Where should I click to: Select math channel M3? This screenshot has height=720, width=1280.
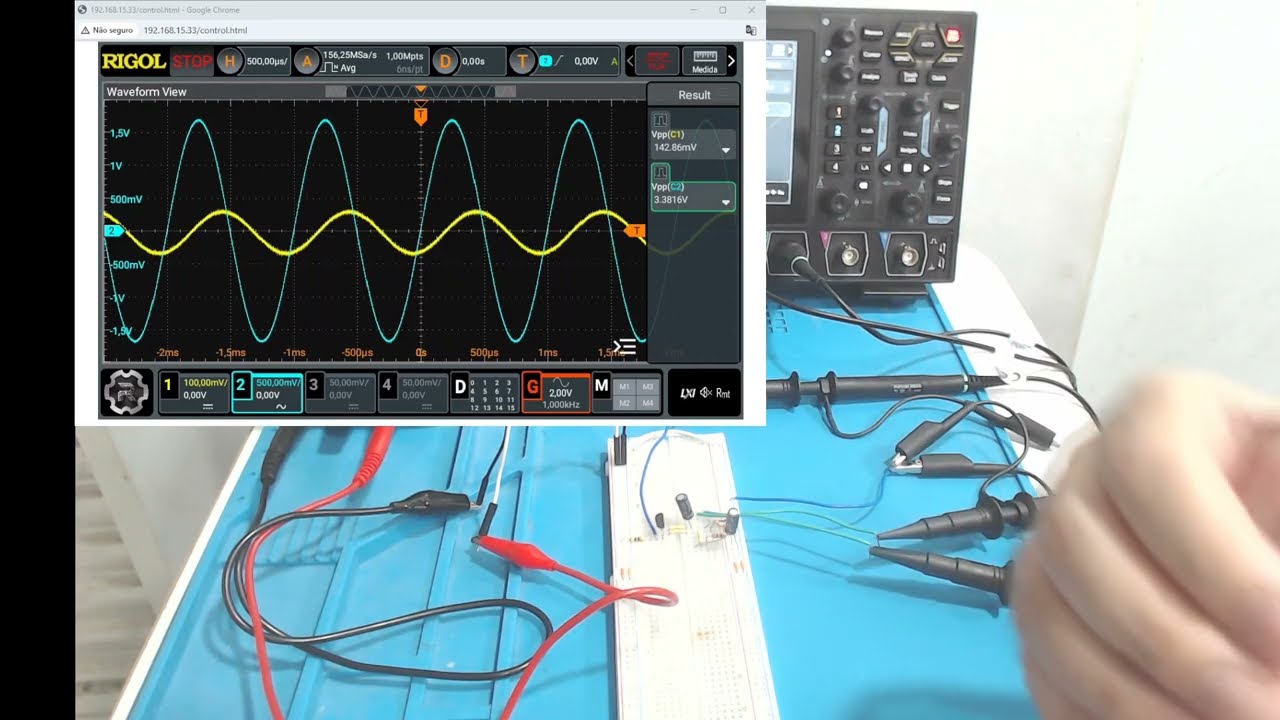click(647, 386)
